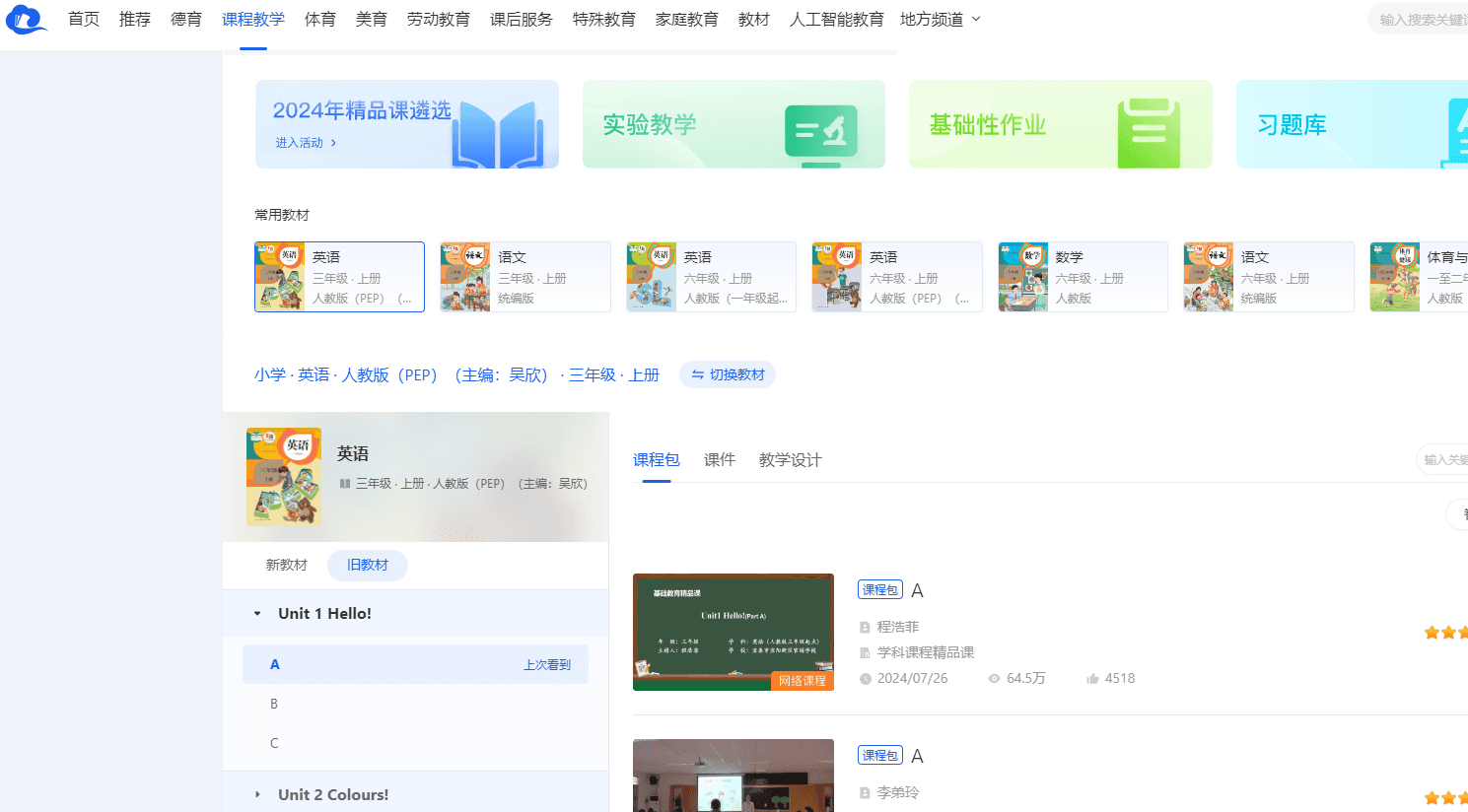This screenshot has width=1468, height=812.
Task: Go to 家庭教育 section
Action: (x=687, y=20)
